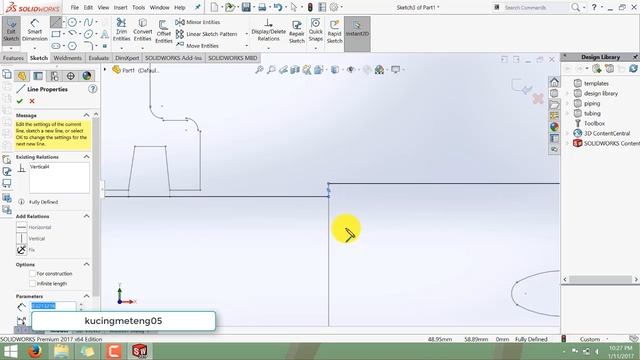Collapse the Options section
Image resolution: width=640 pixels, height=360 pixels.
(x=87, y=264)
